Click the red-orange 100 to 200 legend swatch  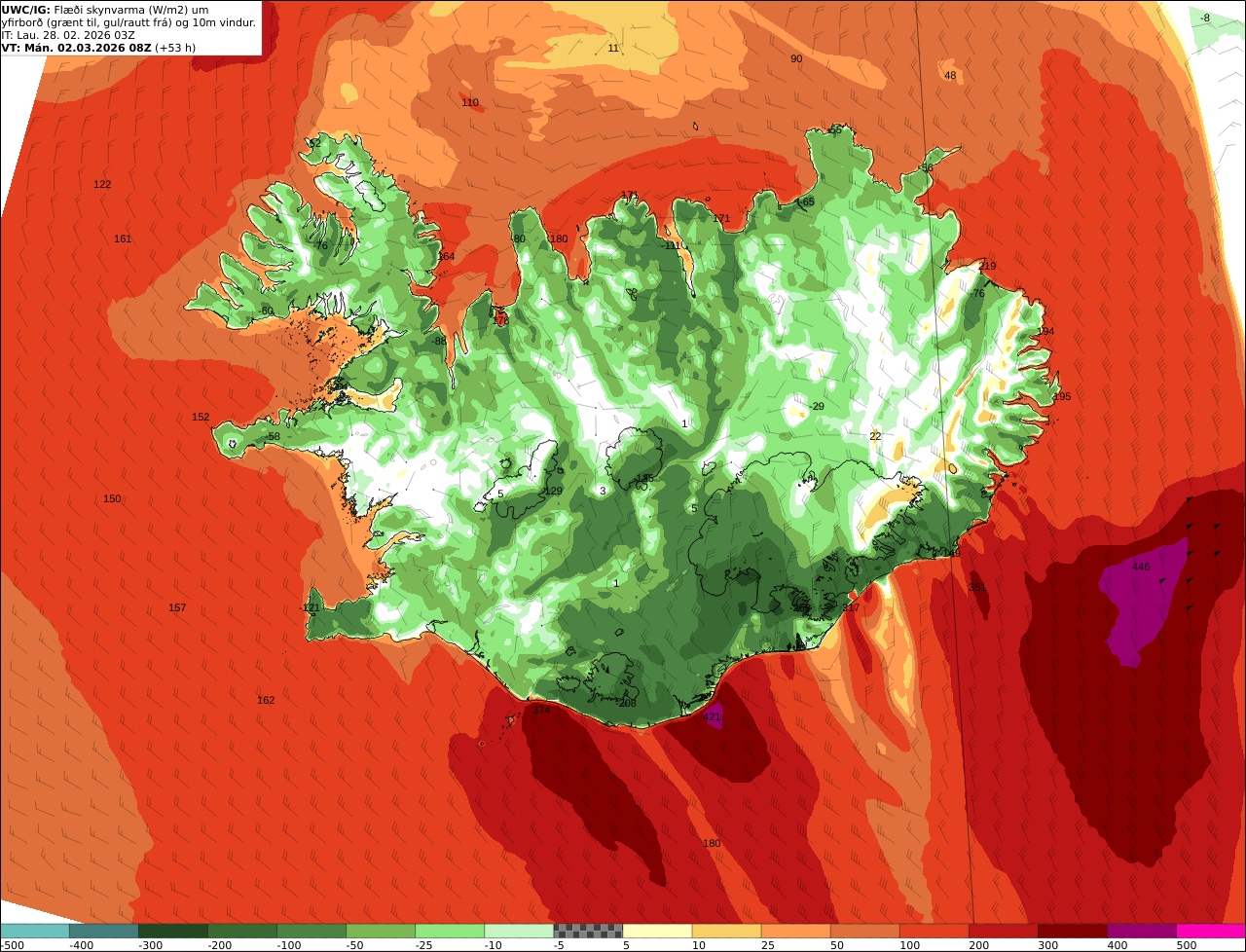[x=934, y=931]
